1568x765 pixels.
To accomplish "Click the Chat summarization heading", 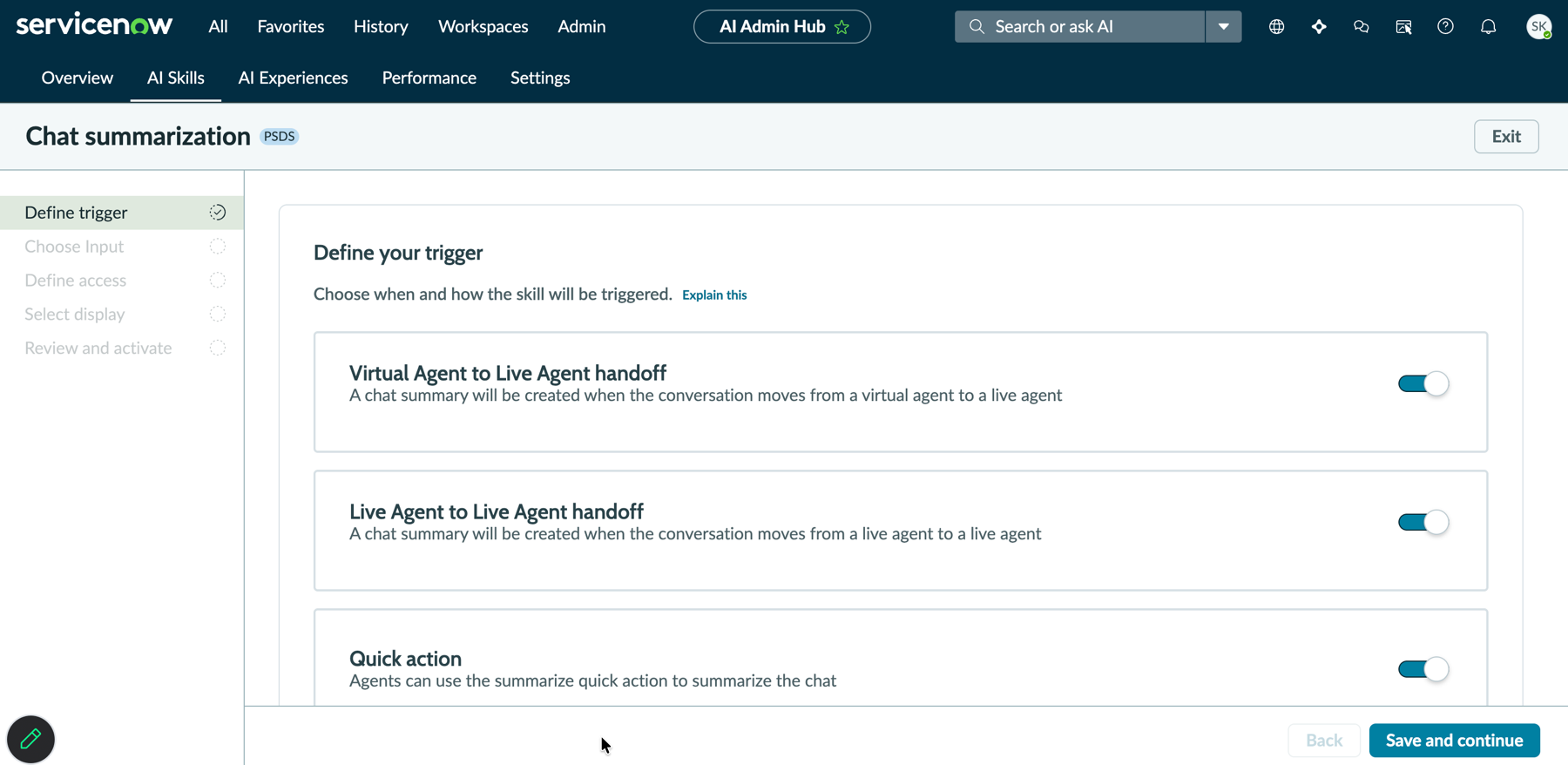I will pyautogui.click(x=138, y=137).
